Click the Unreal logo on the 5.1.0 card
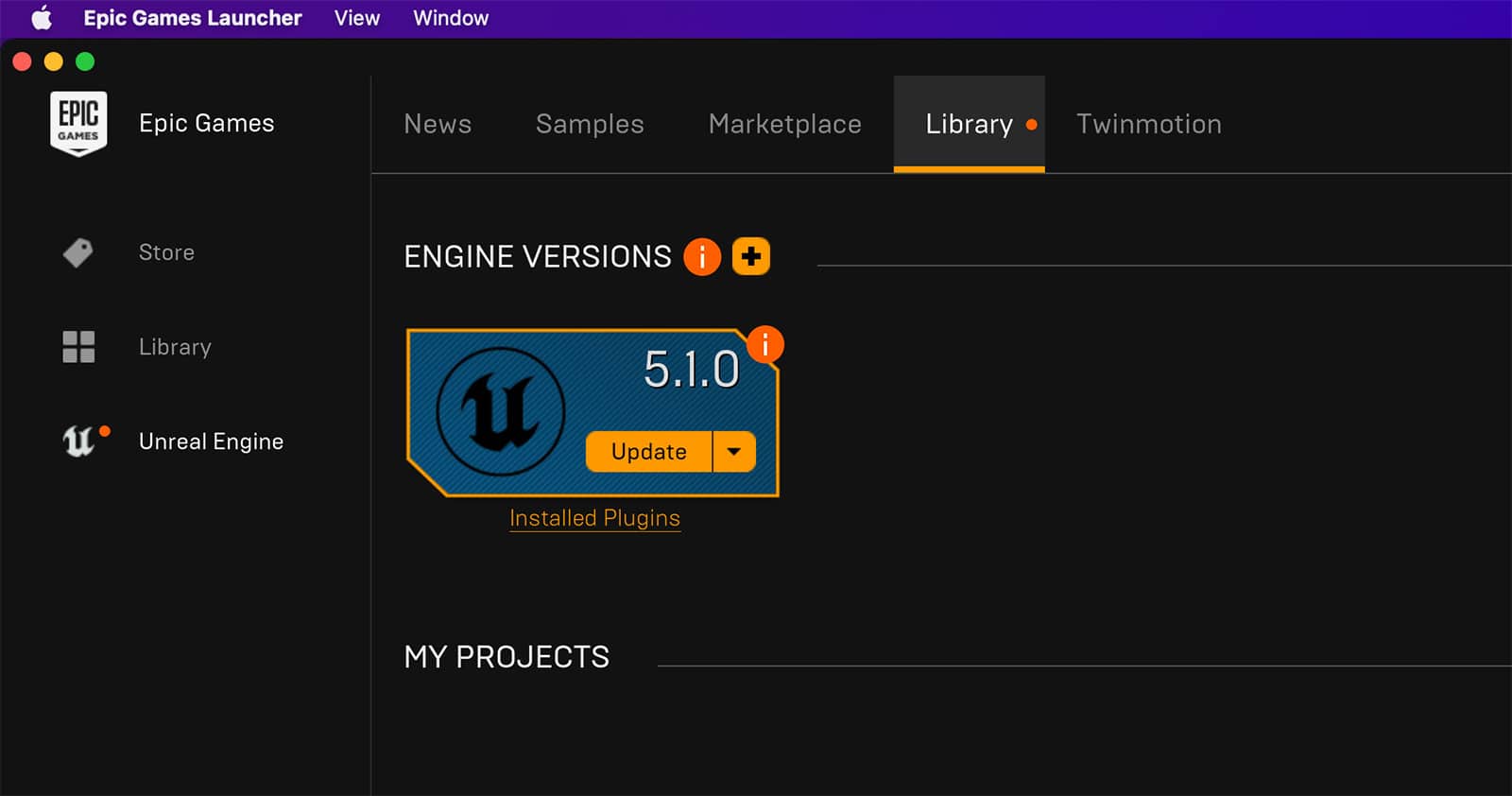1512x796 pixels. pyautogui.click(x=501, y=411)
